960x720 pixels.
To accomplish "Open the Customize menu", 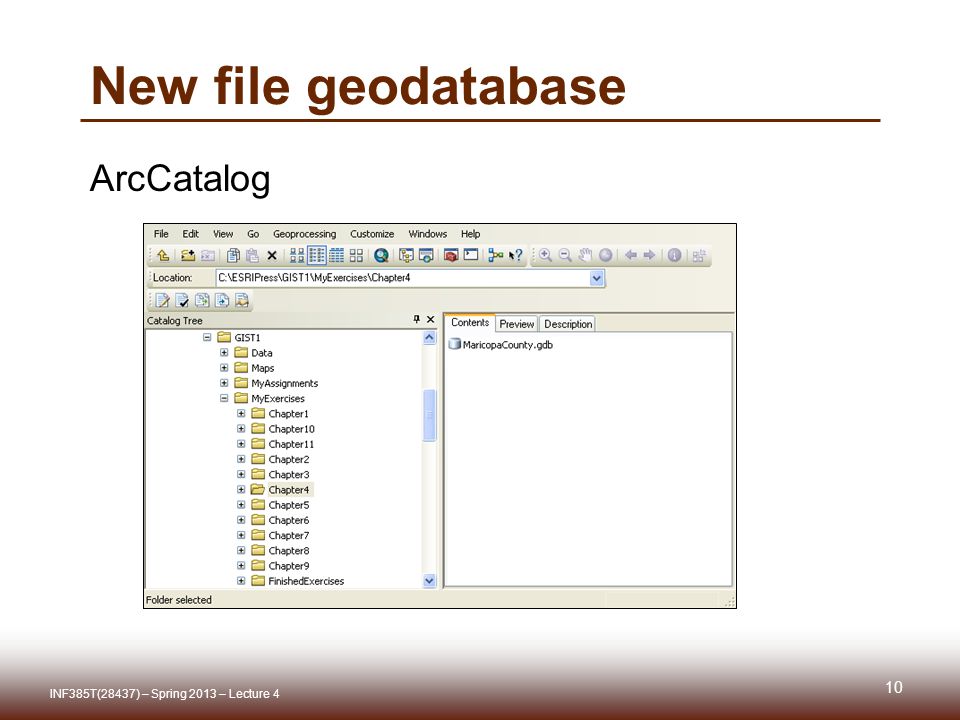I will (372, 234).
